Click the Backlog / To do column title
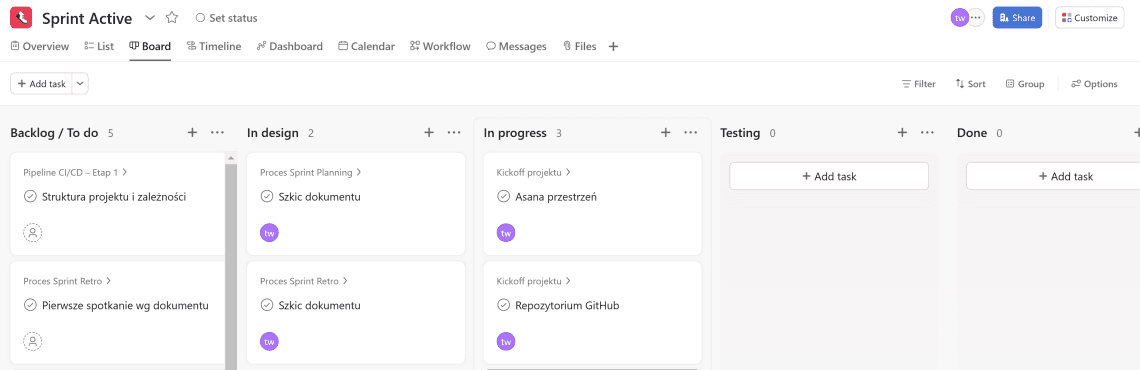The height and width of the screenshot is (370, 1140). point(55,133)
